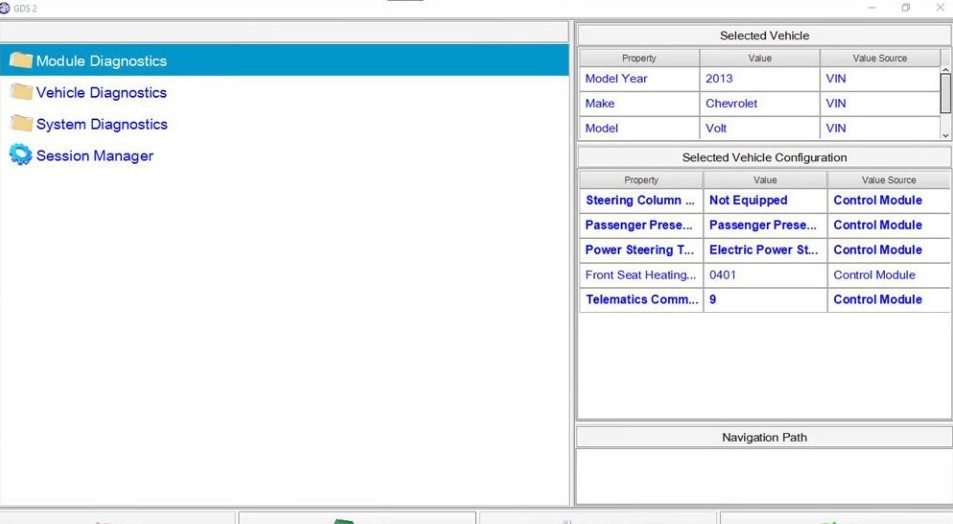This screenshot has width=953, height=524.
Task: Select the Steering Column ... property cell
Action: [x=641, y=200]
